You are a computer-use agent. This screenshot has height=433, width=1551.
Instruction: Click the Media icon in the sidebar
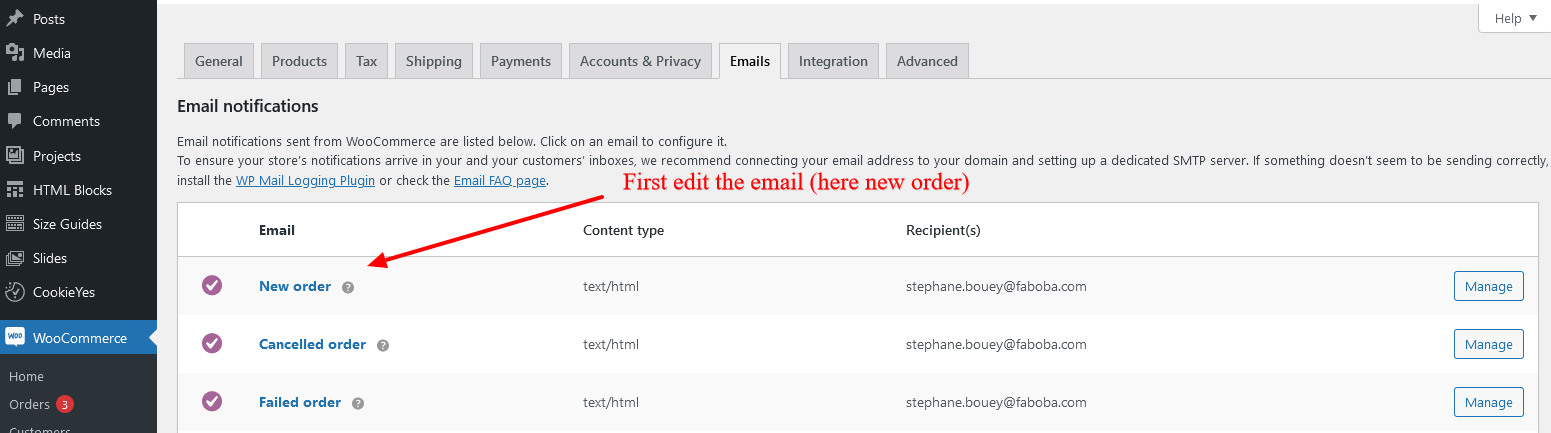[15, 53]
